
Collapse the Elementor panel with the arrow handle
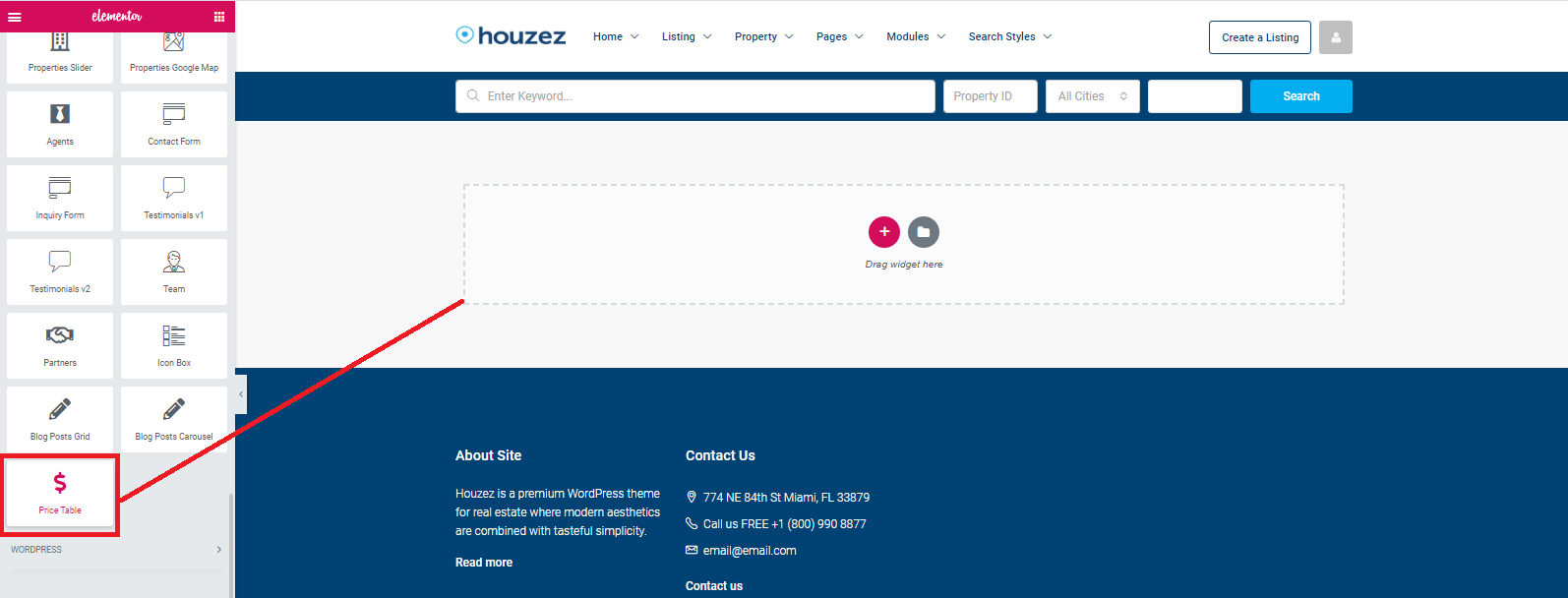tap(241, 394)
